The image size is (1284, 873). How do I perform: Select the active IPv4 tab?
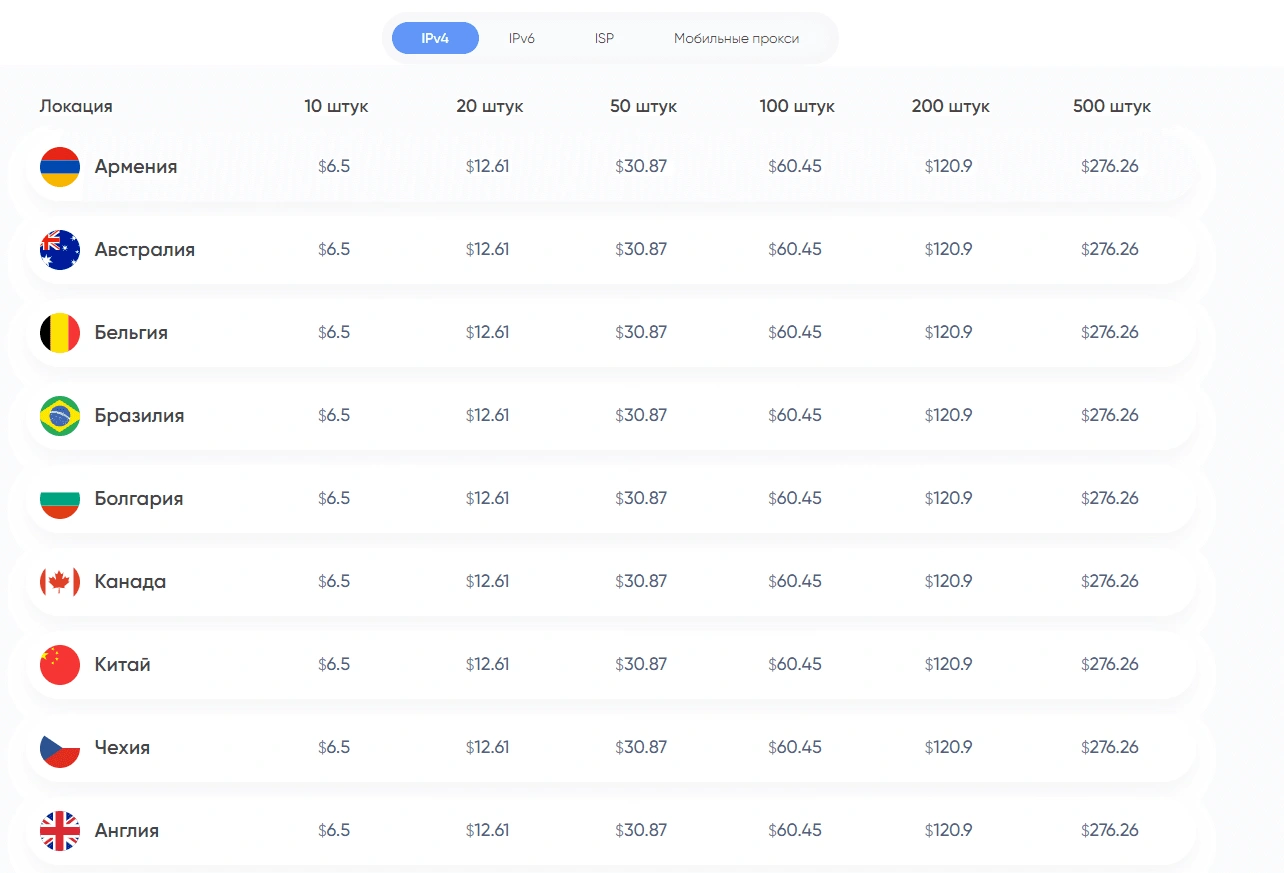click(x=435, y=38)
